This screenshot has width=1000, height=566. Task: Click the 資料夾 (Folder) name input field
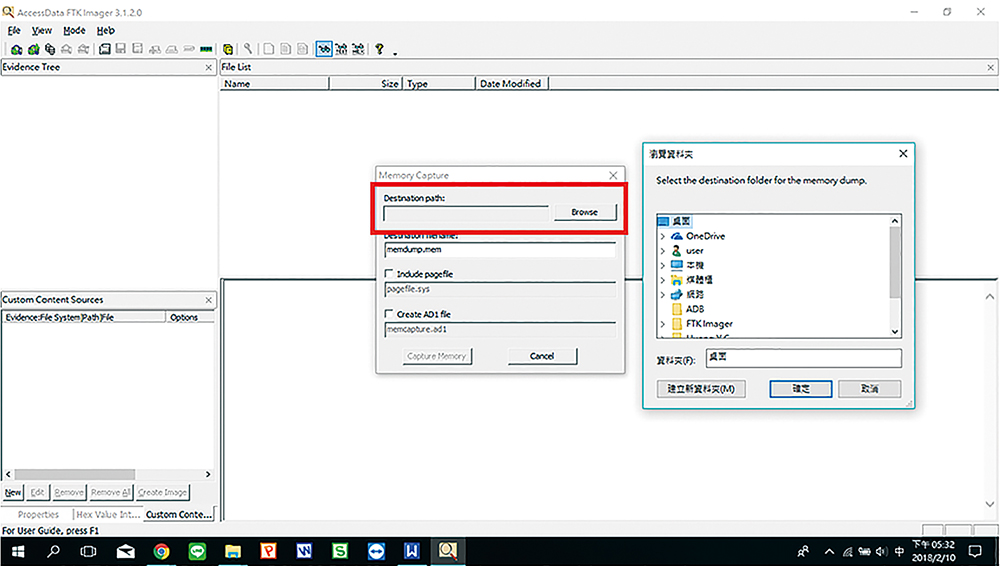pos(804,358)
